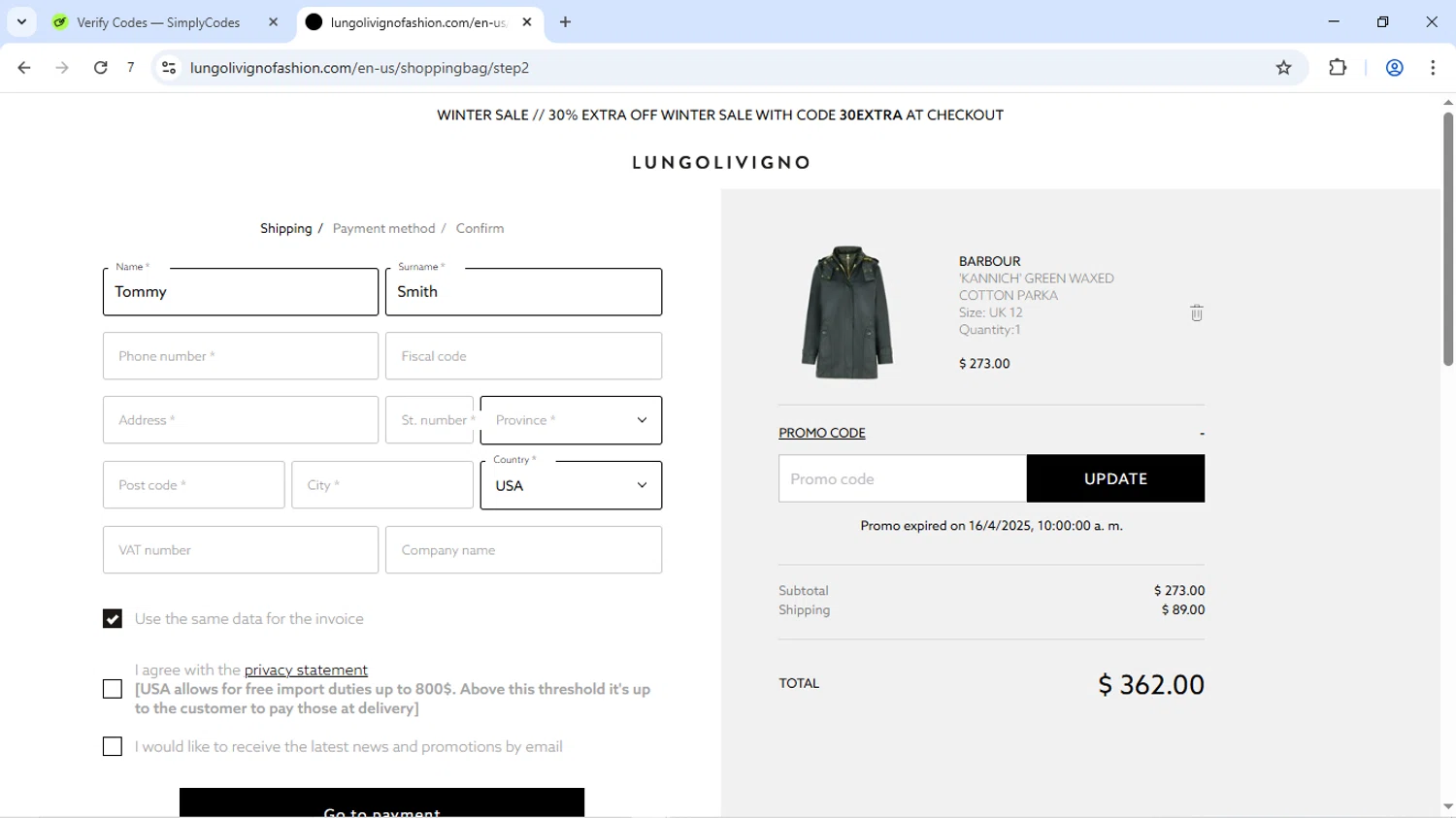Click the browser address bar URL
Image resolution: width=1456 pixels, height=818 pixels.
click(360, 68)
